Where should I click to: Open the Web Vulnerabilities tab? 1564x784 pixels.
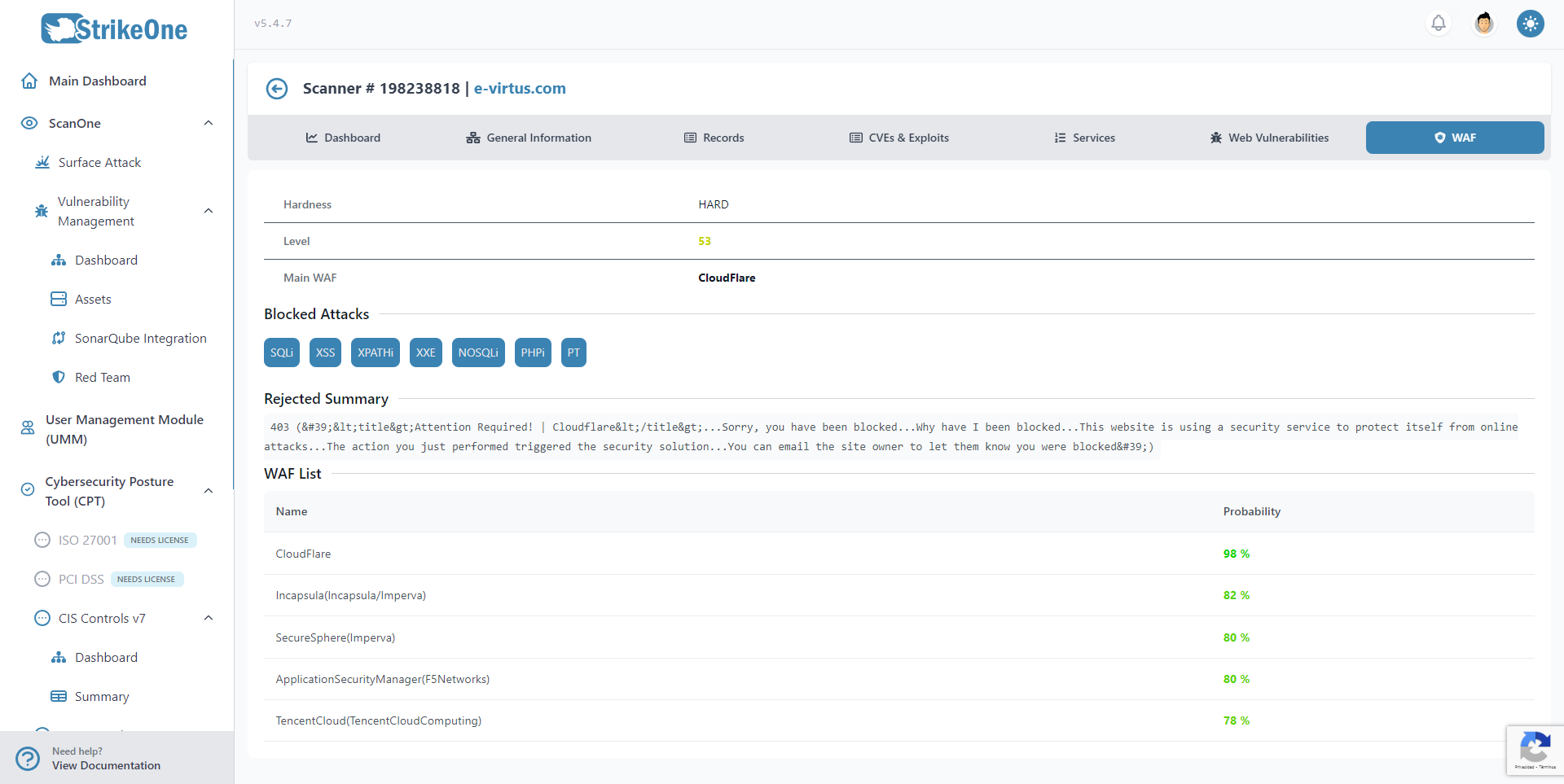click(1269, 138)
